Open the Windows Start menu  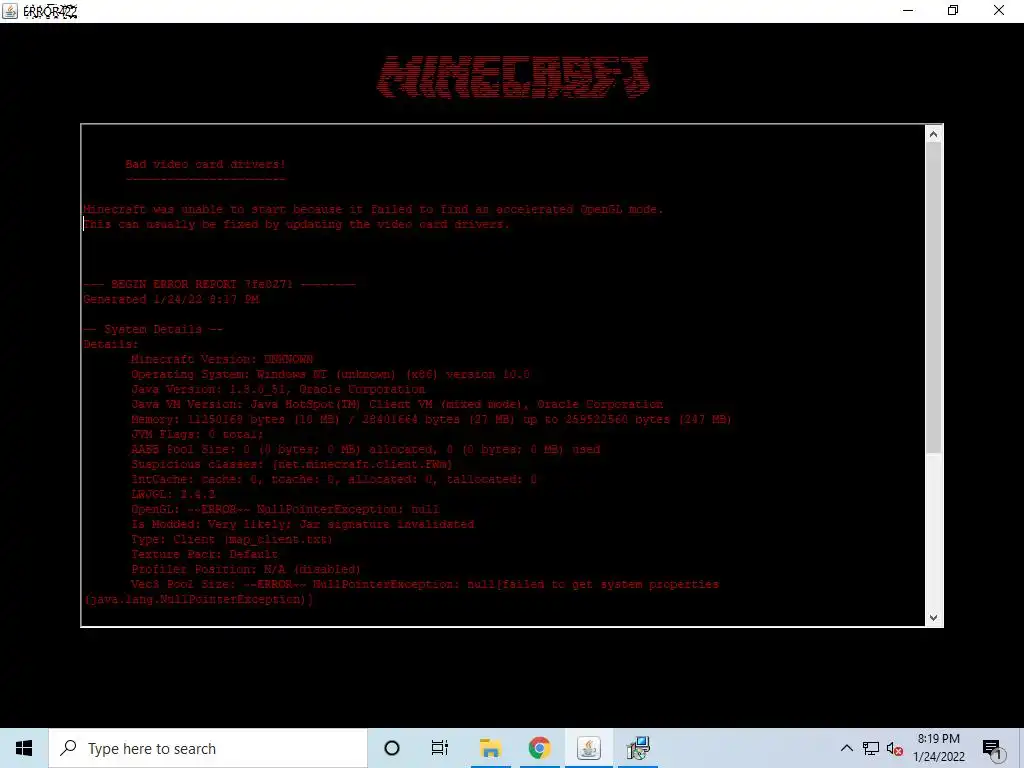pos(24,748)
